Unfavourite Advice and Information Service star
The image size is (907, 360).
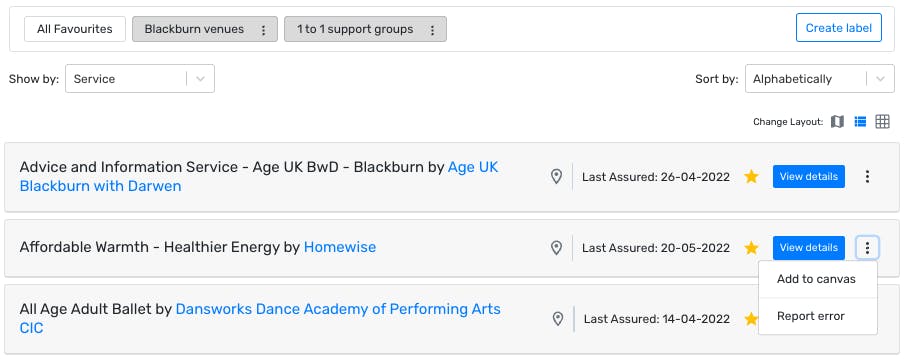(x=751, y=177)
